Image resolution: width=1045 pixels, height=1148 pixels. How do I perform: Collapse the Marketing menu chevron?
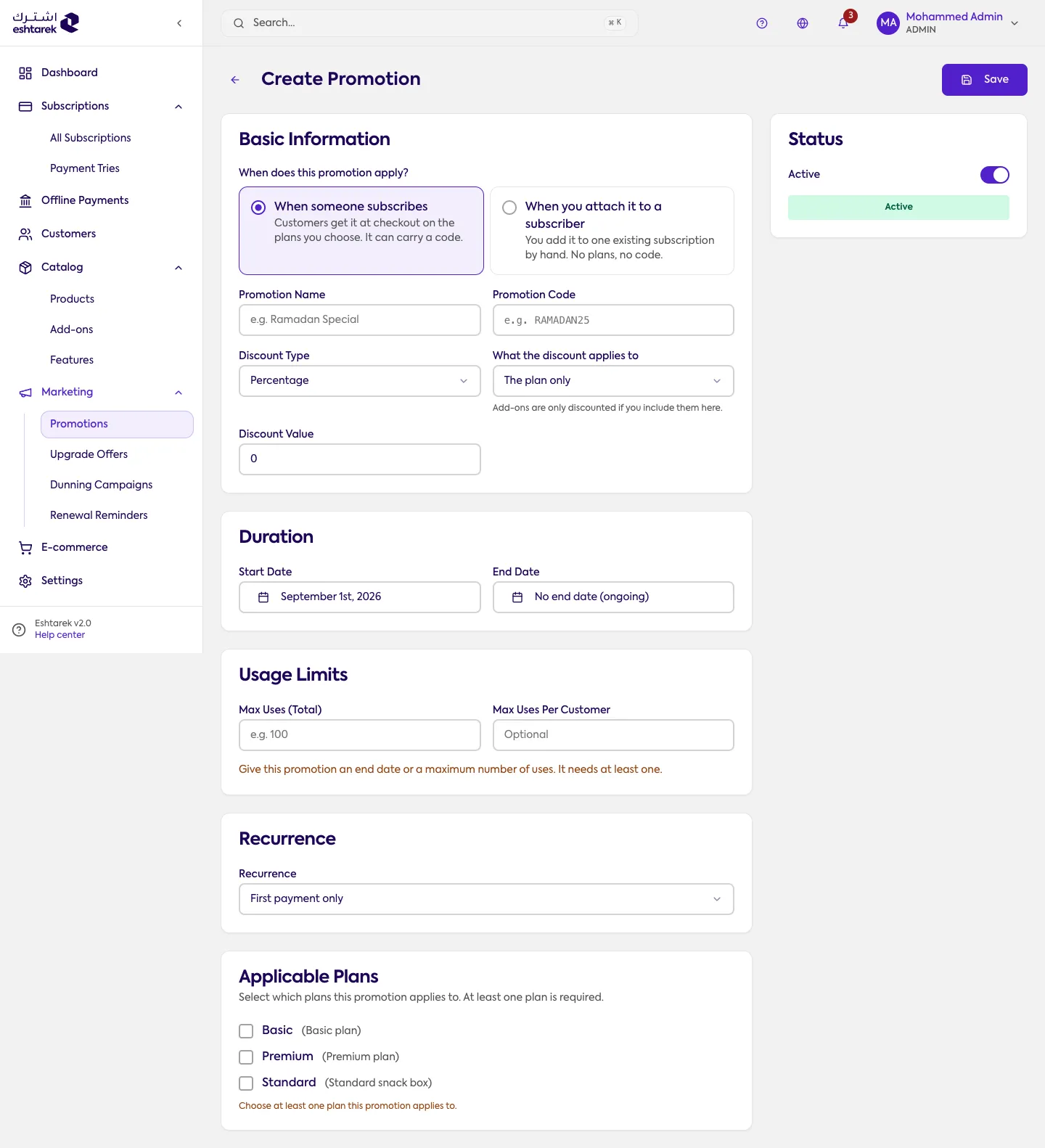click(x=179, y=393)
